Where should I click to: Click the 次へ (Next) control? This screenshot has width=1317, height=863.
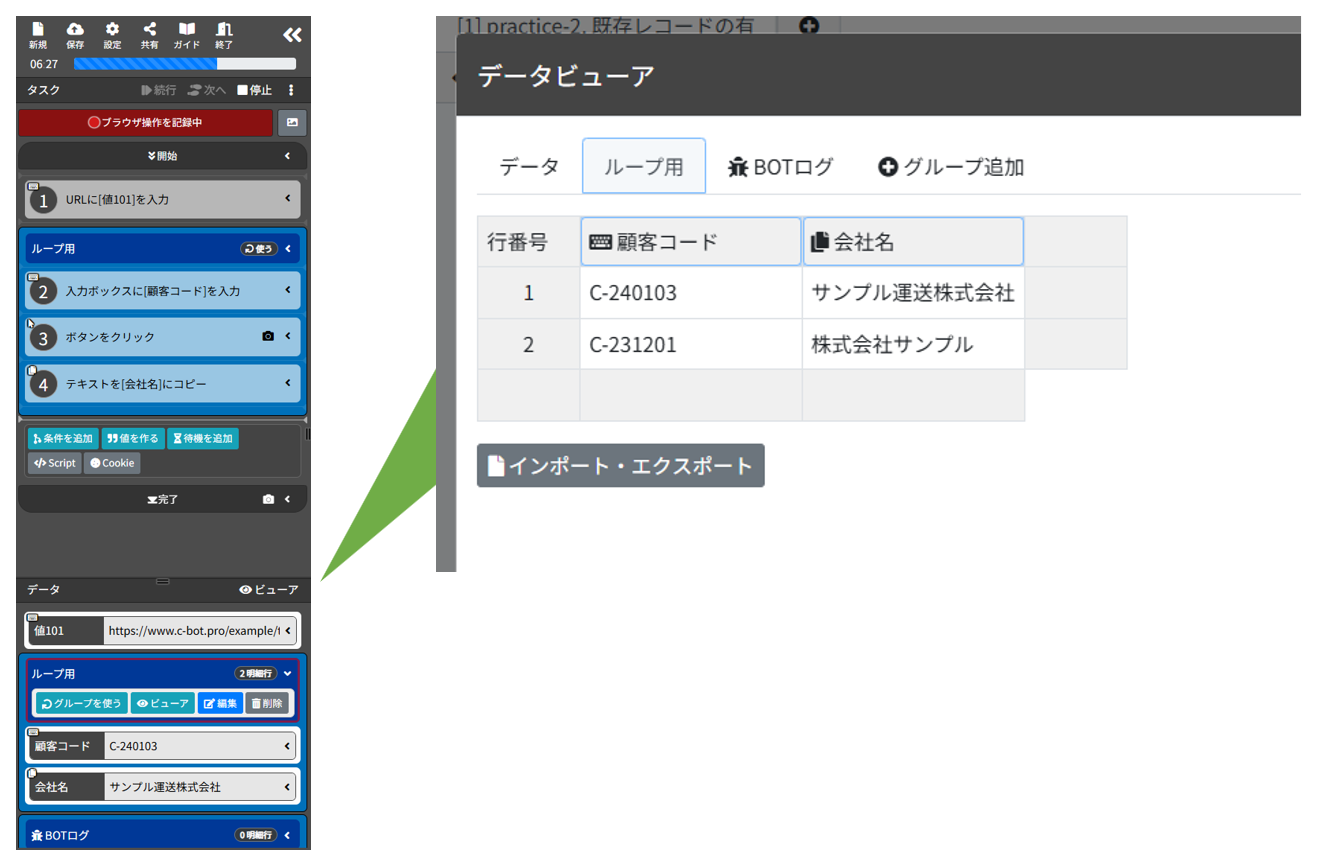[207, 90]
